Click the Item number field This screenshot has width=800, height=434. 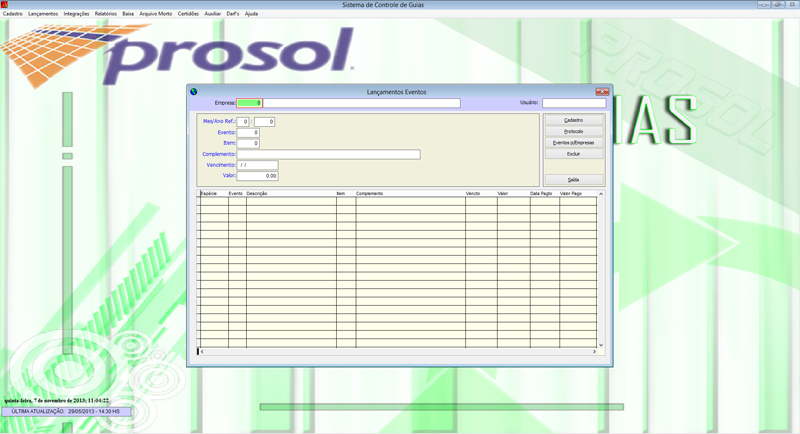click(x=248, y=143)
